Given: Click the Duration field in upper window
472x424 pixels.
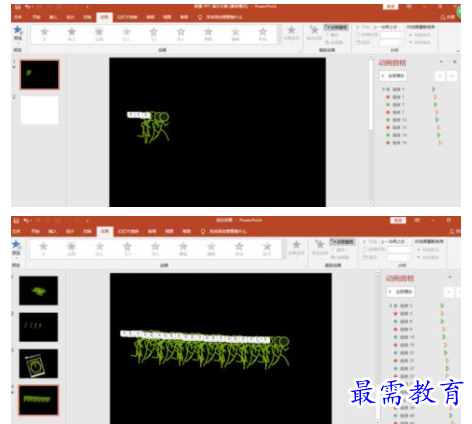Looking at the screenshot, I should pyautogui.click(x=392, y=35).
